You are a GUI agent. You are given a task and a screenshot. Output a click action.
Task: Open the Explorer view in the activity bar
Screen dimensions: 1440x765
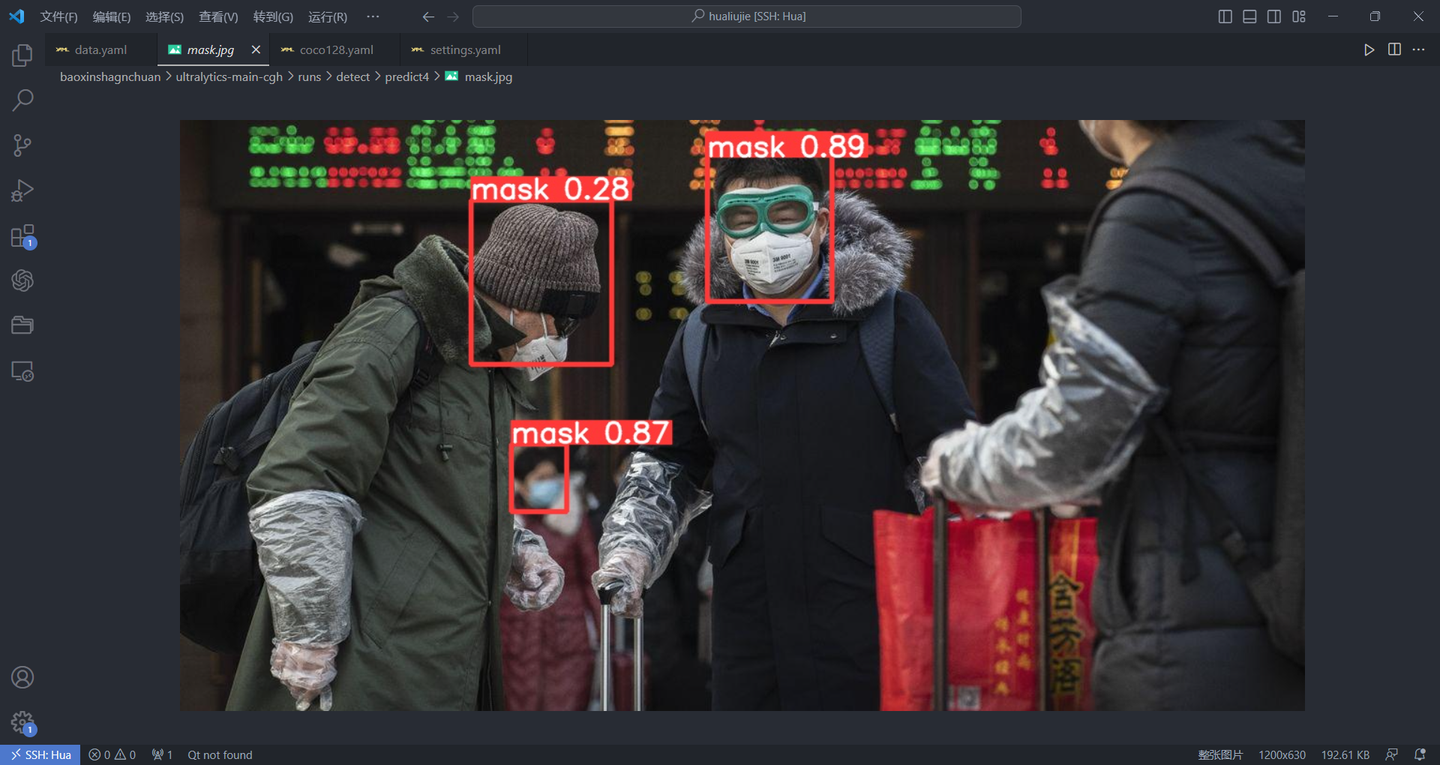coord(21,55)
